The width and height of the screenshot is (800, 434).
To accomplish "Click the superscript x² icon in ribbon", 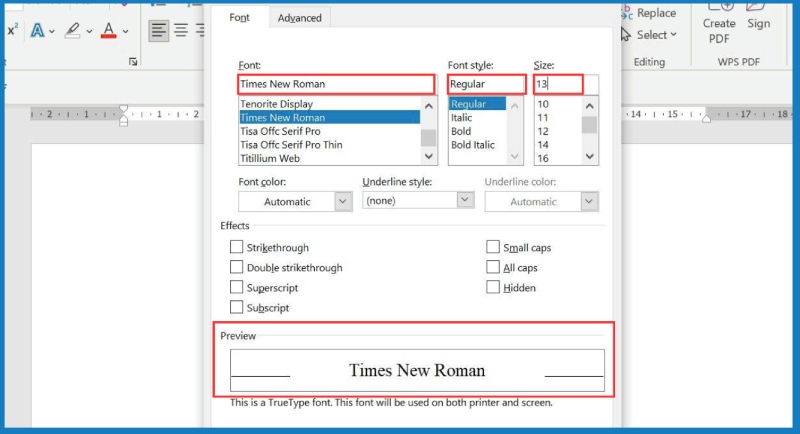I will point(13,30).
